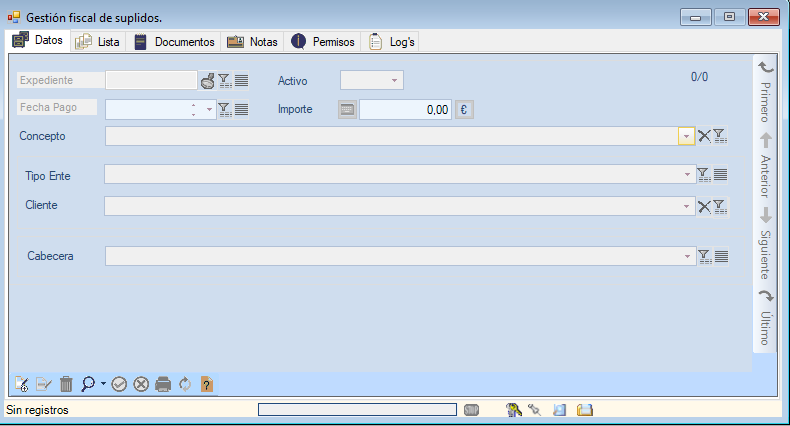790x426 pixels.
Task: Click the euro currency button
Action: 464,110
